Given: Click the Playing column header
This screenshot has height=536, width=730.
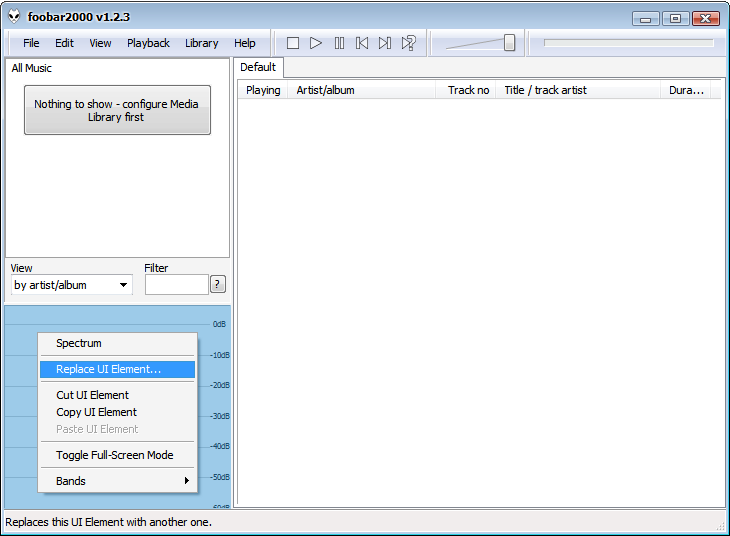Looking at the screenshot, I should [263, 90].
